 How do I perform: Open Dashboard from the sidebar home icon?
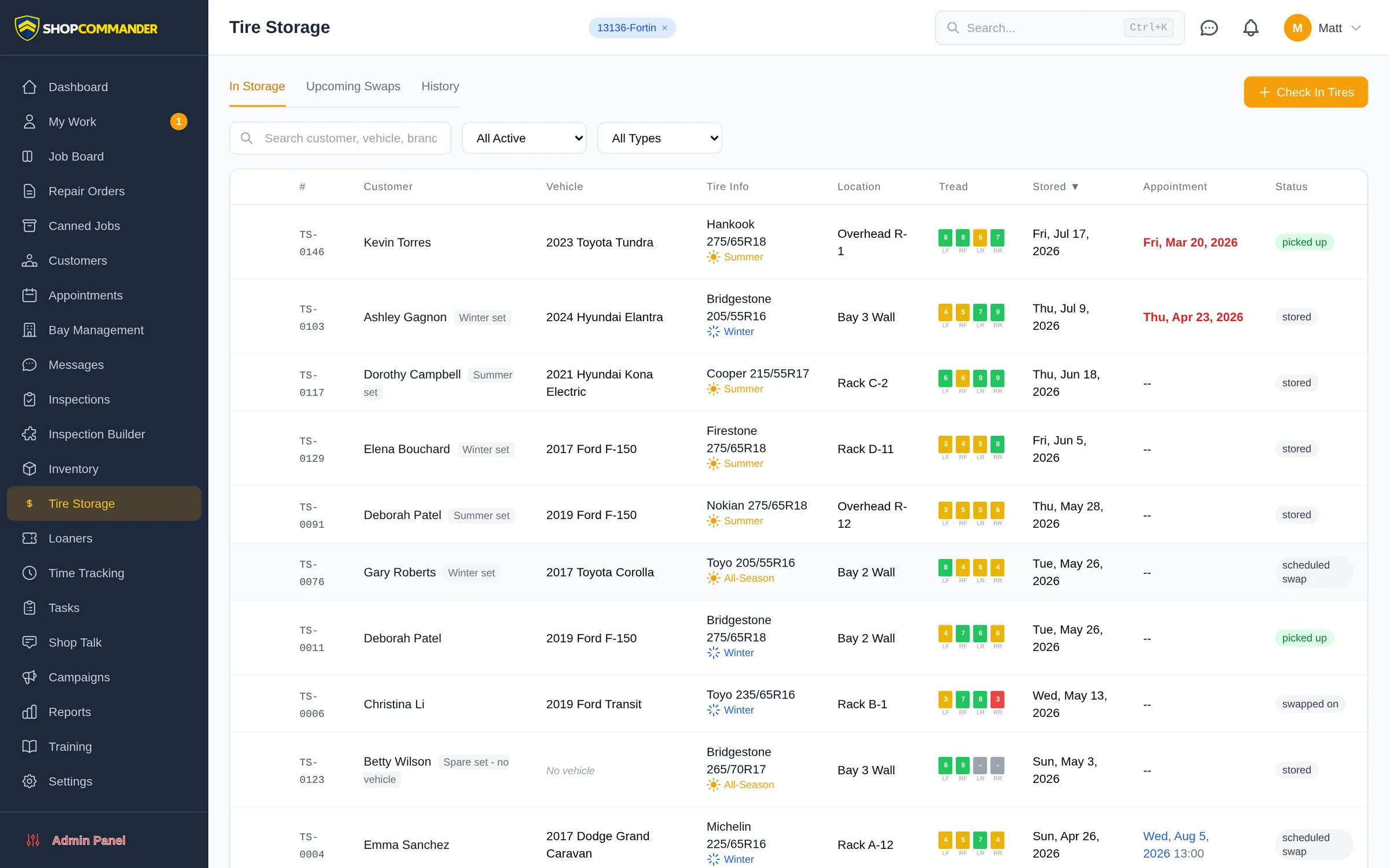[30, 87]
